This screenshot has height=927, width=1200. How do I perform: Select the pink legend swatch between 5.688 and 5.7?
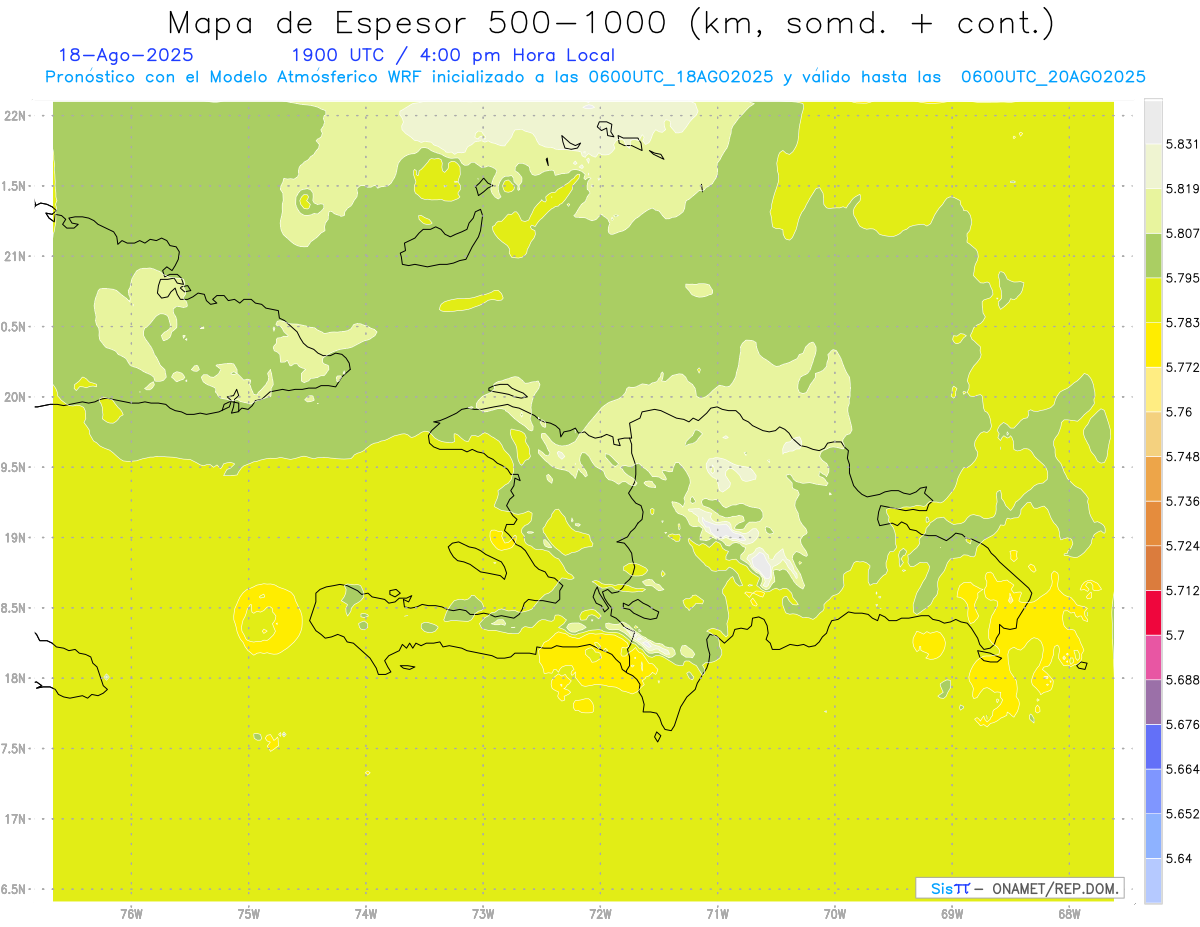point(1153,657)
